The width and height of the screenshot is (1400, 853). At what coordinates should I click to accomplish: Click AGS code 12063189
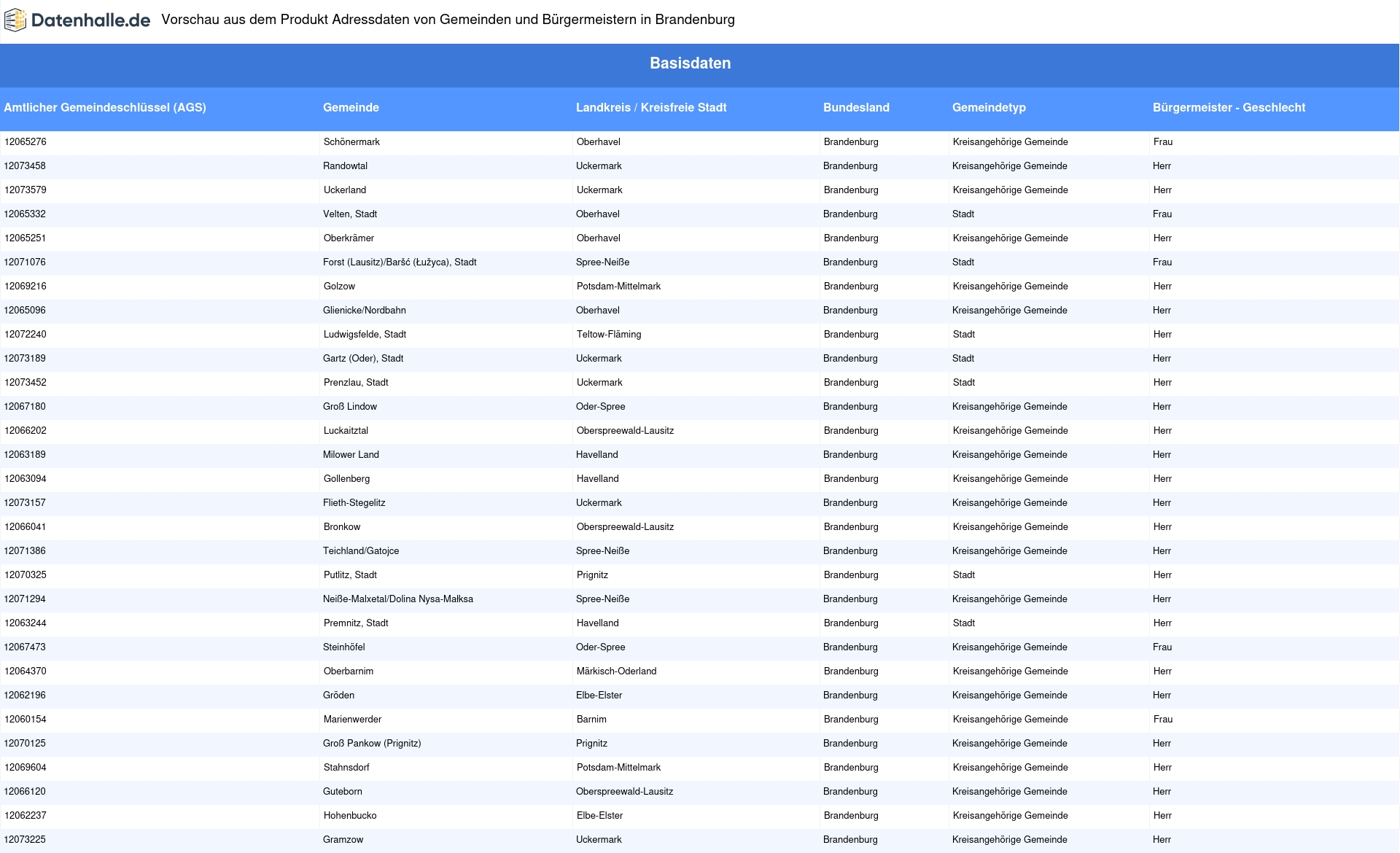(25, 455)
